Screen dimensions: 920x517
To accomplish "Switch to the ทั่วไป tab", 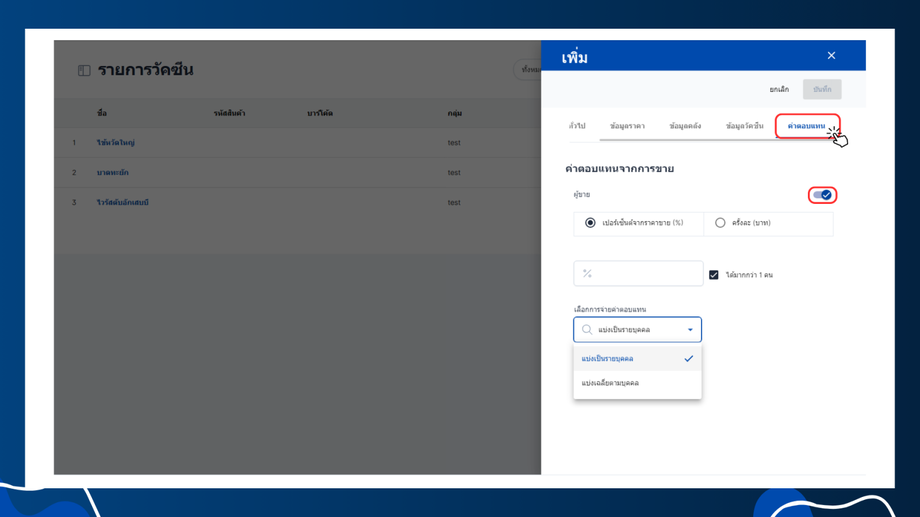I will coord(577,126).
